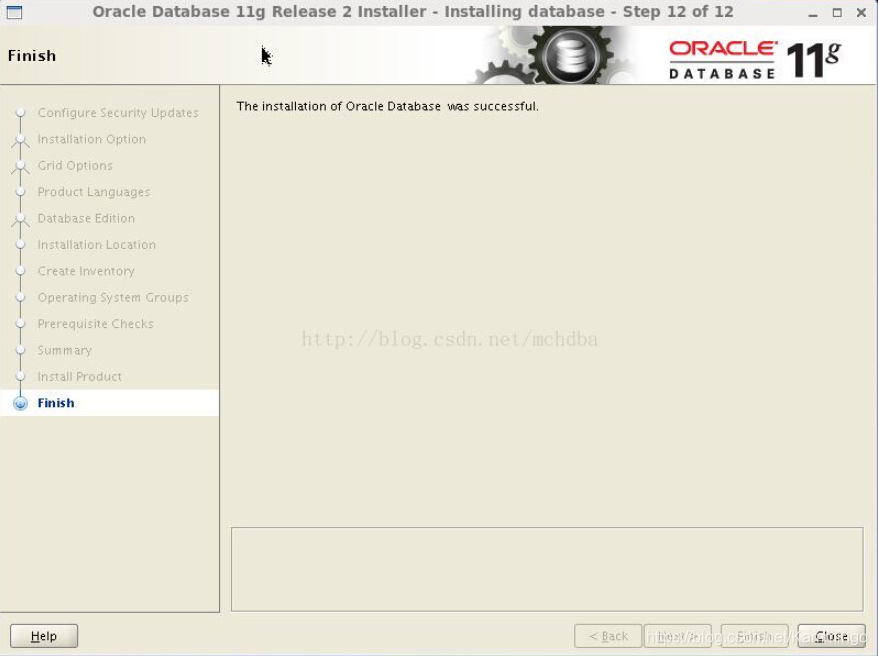Click the disabled Back button
878x656 pixels.
608,636
